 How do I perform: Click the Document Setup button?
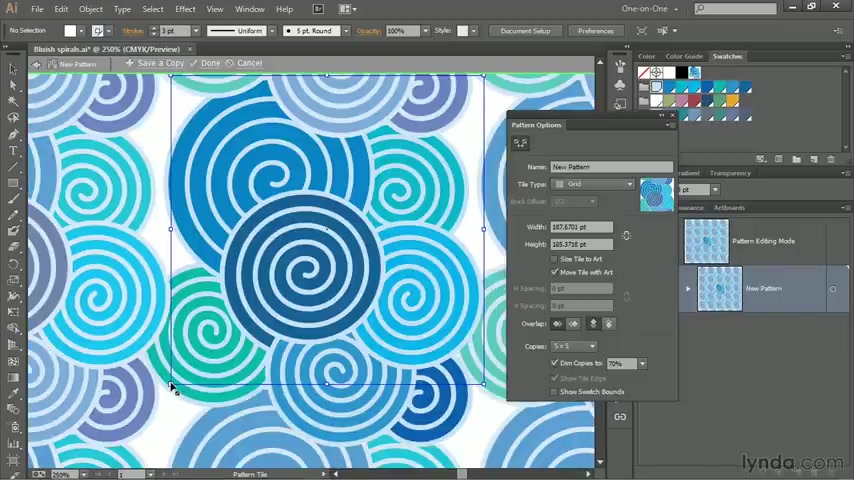(525, 31)
